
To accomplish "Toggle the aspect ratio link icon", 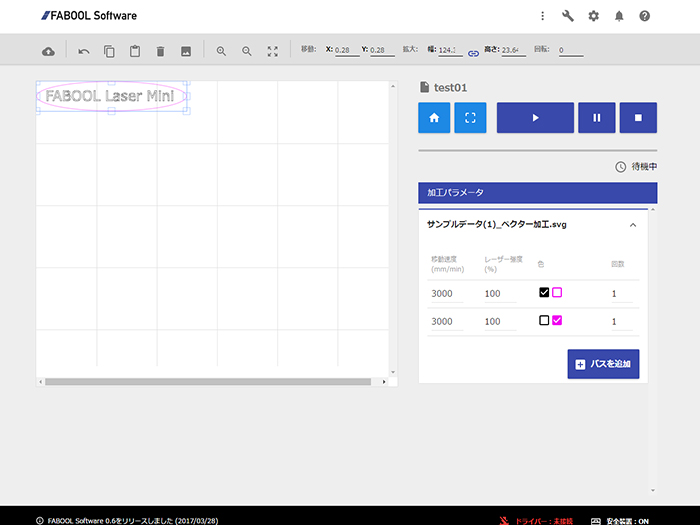I will click(x=473, y=54).
